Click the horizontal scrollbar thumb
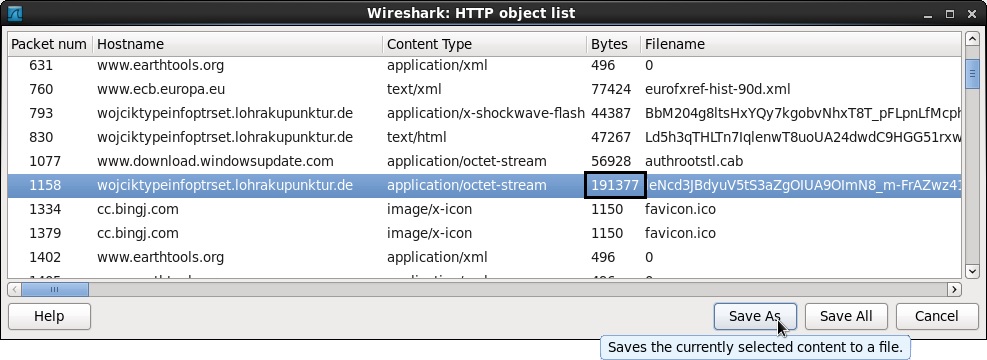 pyautogui.click(x=55, y=290)
